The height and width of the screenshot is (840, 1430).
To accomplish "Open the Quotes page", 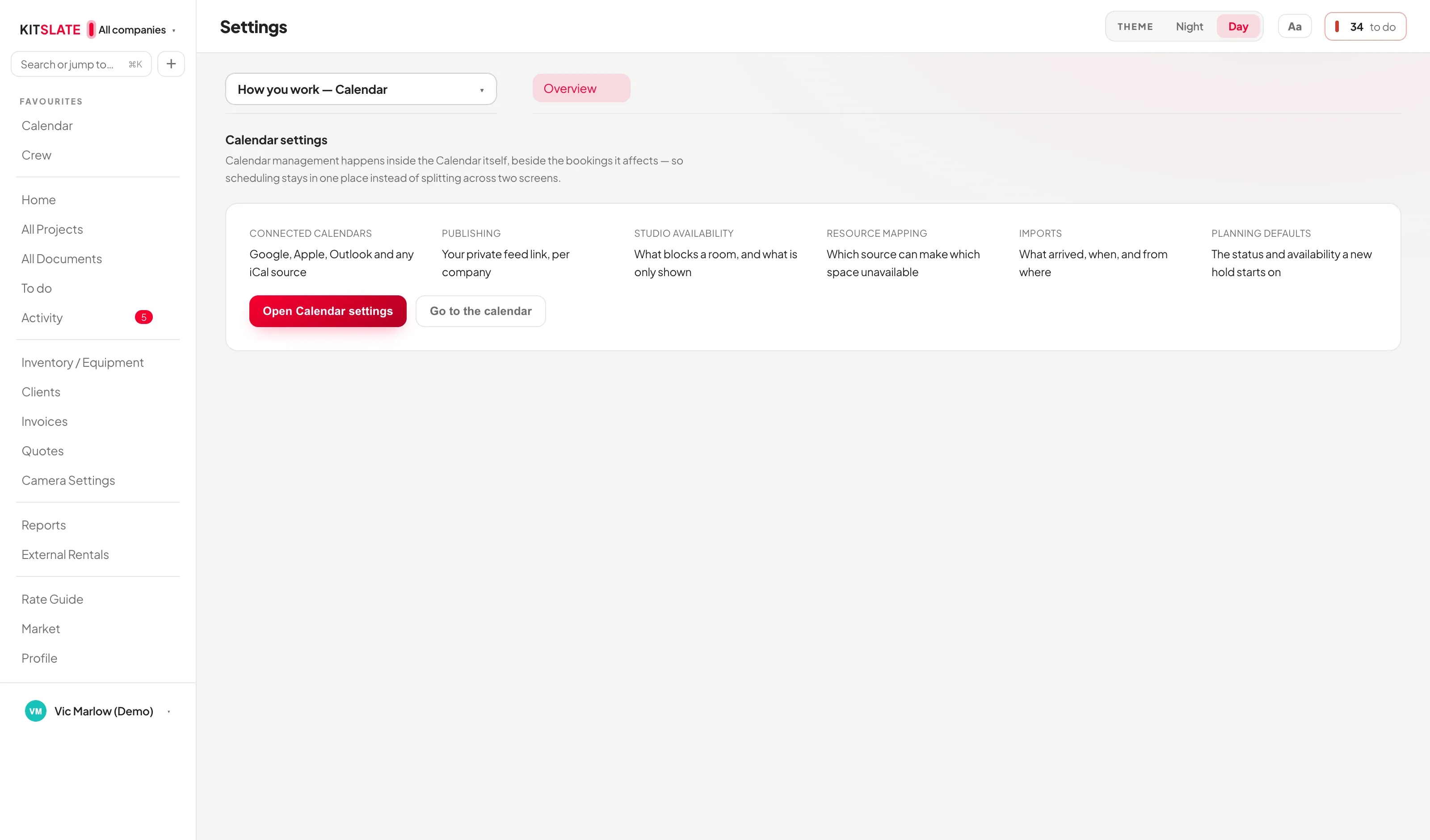I will (42, 451).
